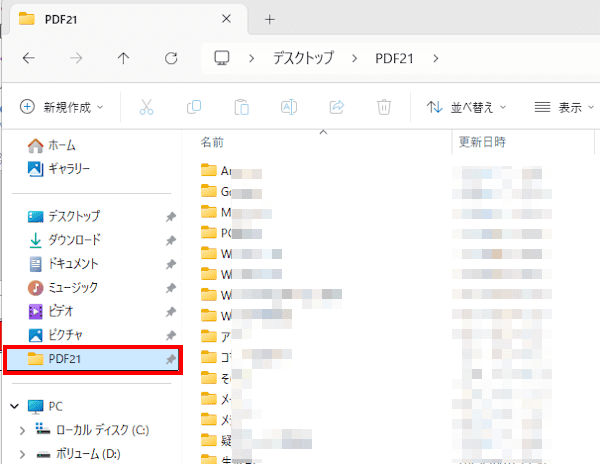This screenshot has height=464, width=600.
Task: Navigate back with the left arrow
Action: pos(28,58)
